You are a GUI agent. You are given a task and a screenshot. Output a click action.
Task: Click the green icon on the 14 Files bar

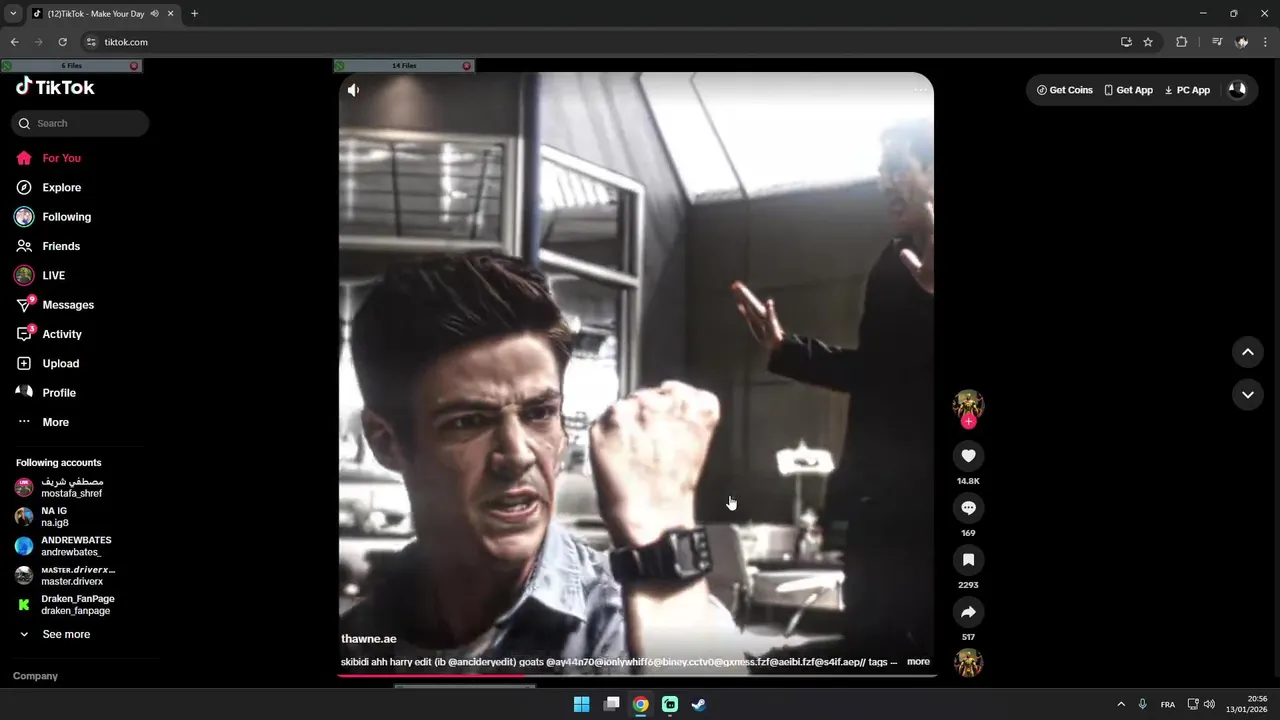pyautogui.click(x=339, y=66)
